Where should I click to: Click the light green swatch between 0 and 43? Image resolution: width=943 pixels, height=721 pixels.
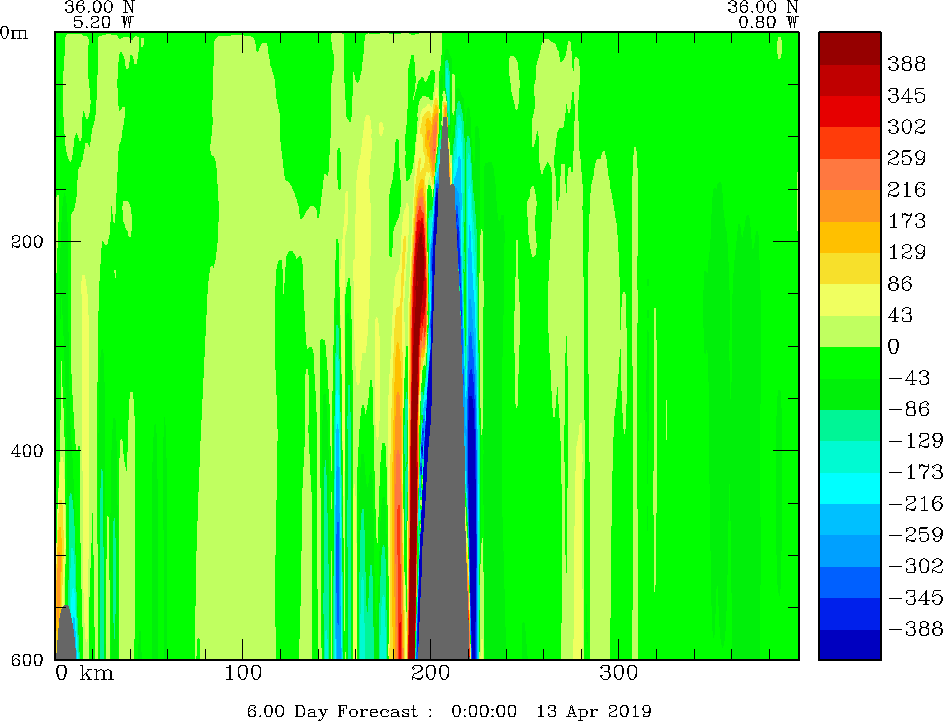pyautogui.click(x=850, y=331)
